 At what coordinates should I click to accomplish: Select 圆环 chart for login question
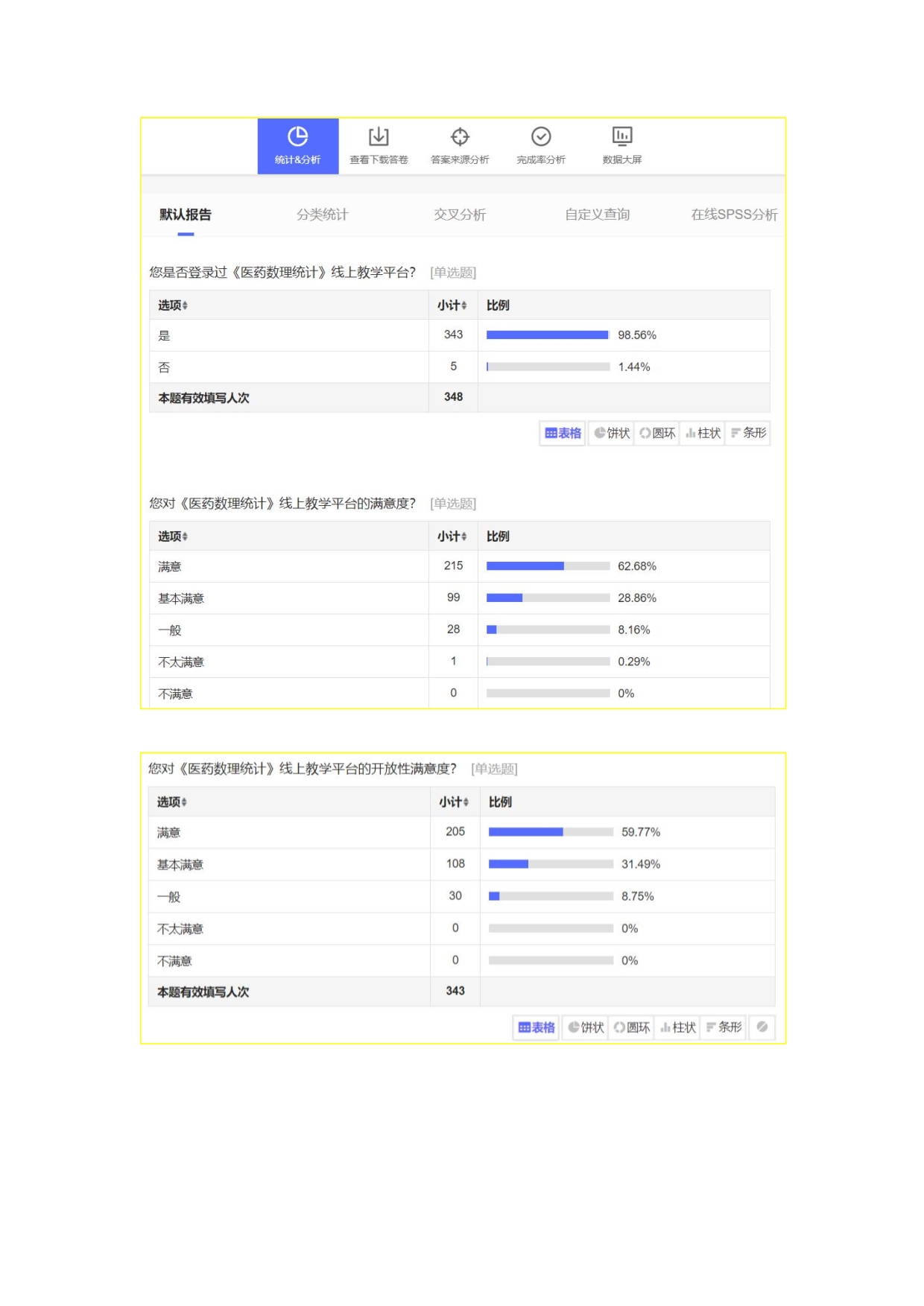click(657, 433)
